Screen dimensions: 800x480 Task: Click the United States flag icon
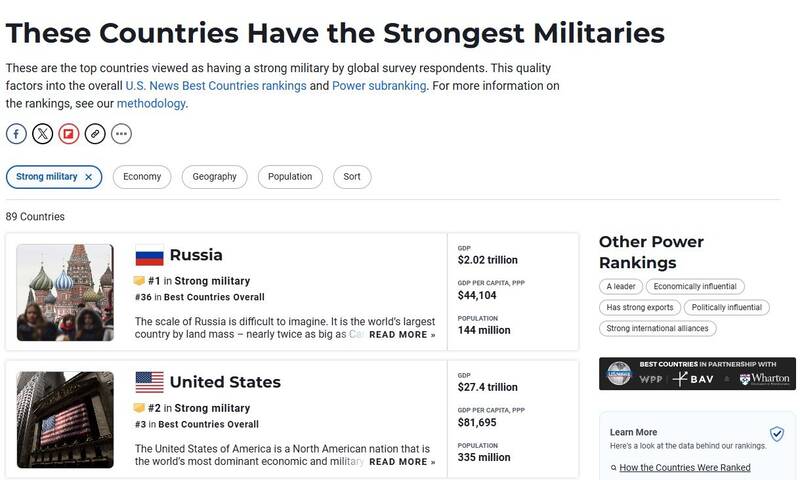[149, 382]
